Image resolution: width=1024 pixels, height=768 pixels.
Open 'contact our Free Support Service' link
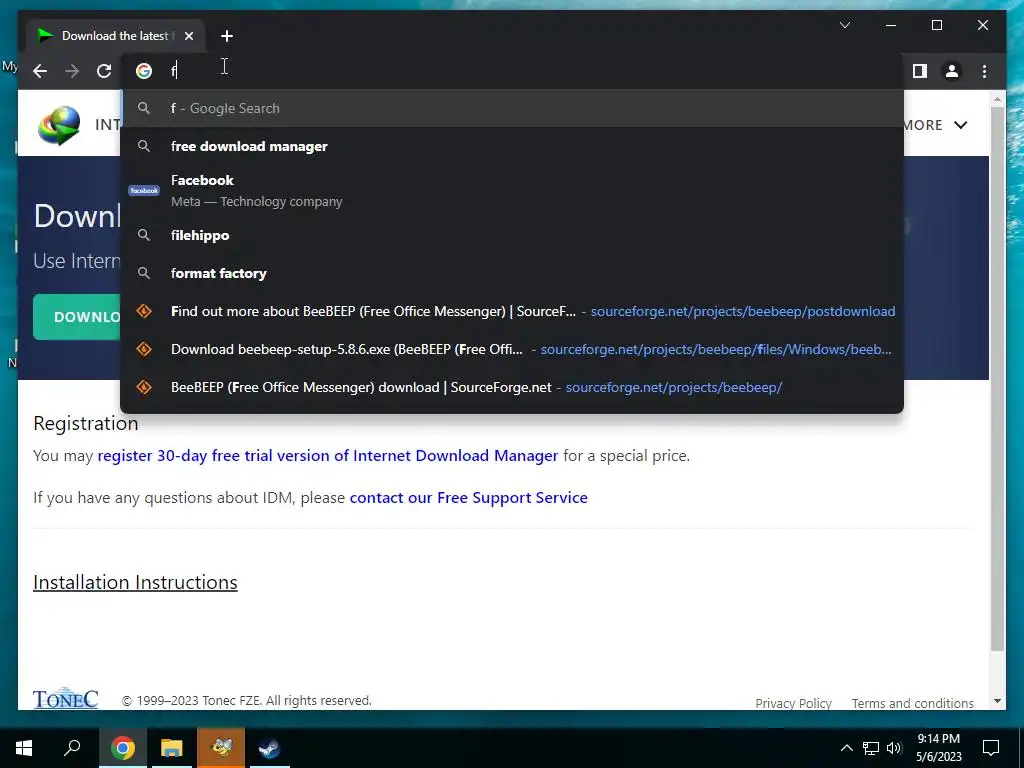pyautogui.click(x=468, y=498)
